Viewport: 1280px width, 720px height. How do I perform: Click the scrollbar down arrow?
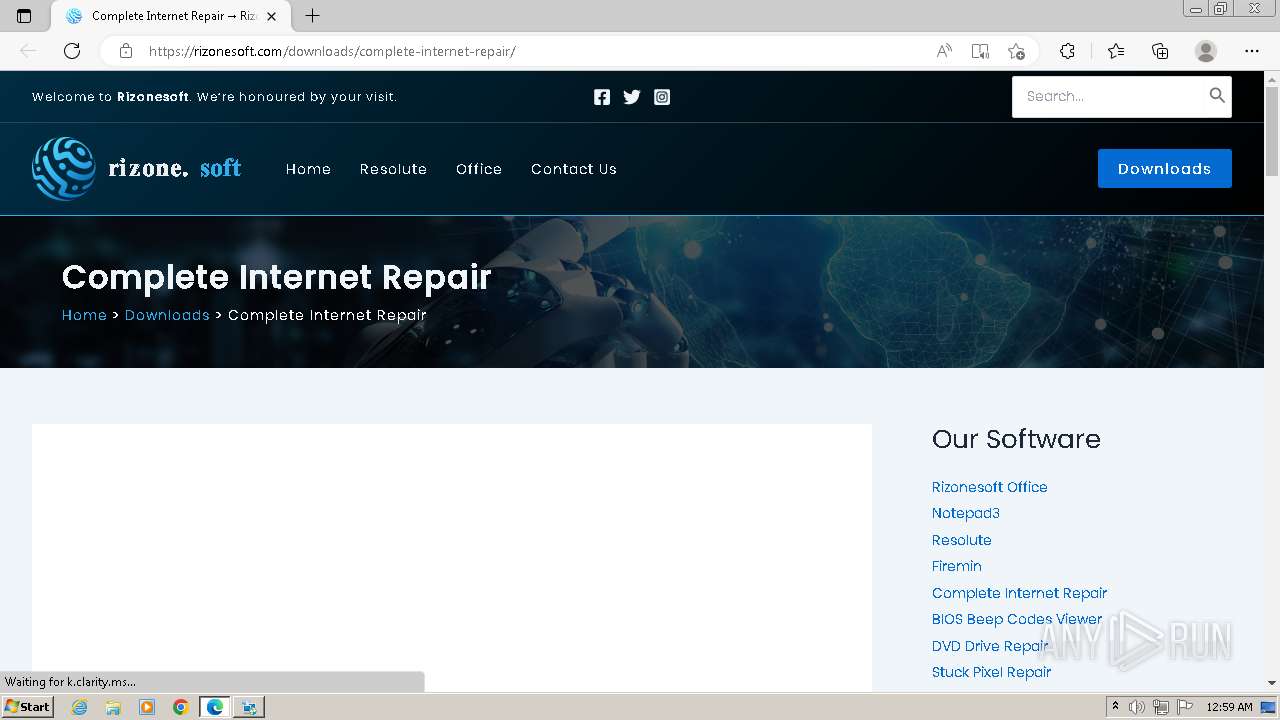coord(1272,683)
